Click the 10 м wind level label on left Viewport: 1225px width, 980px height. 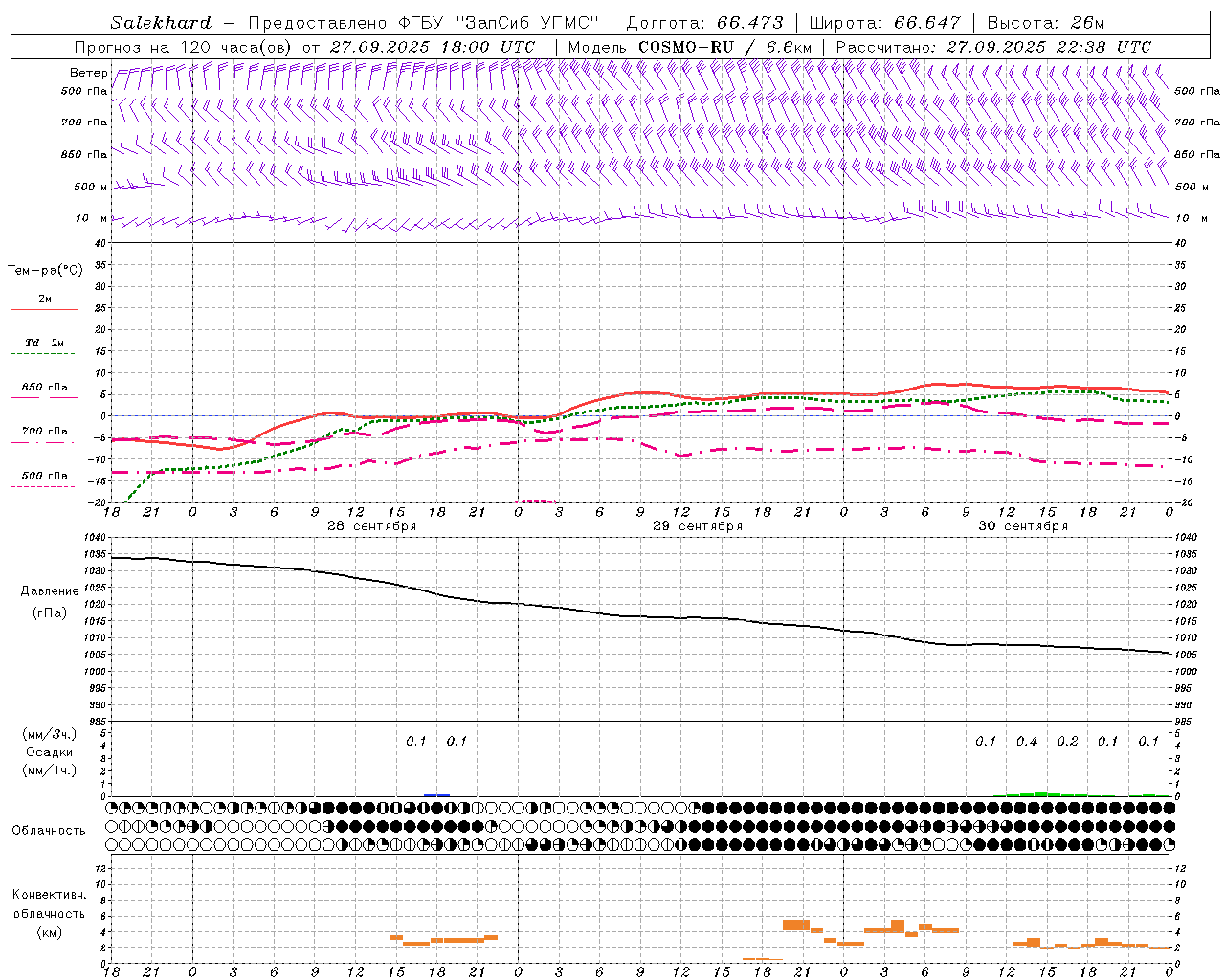coord(92,218)
